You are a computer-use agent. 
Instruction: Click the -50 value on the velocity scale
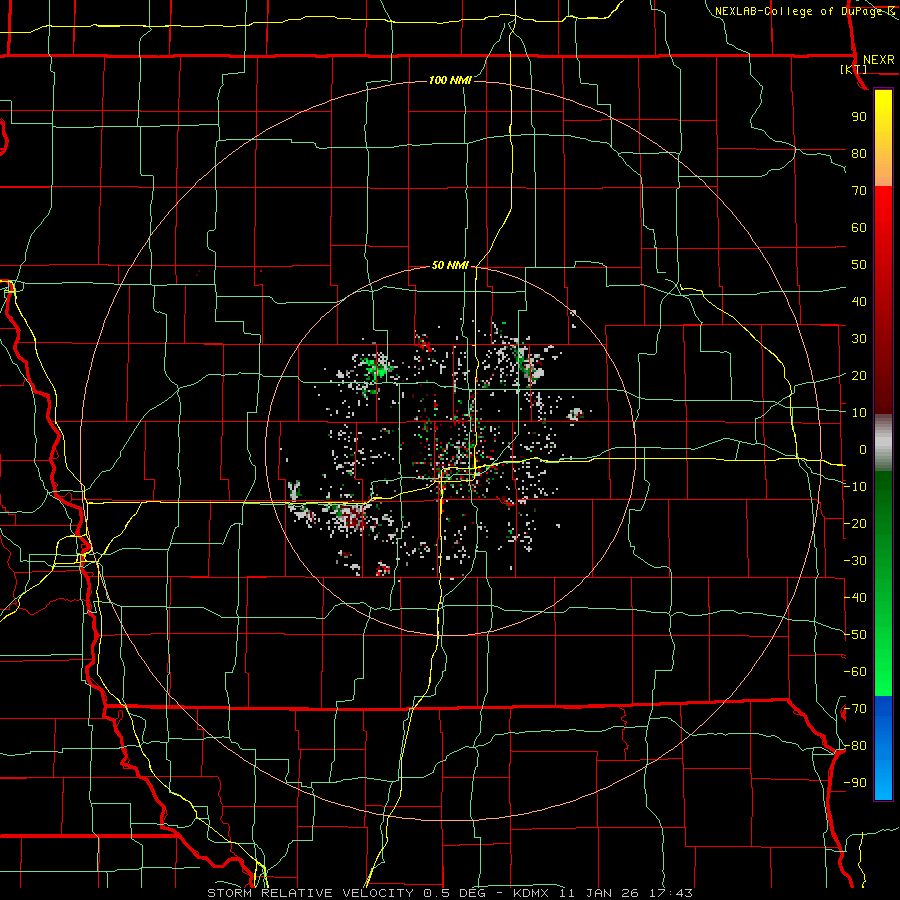pos(855,635)
